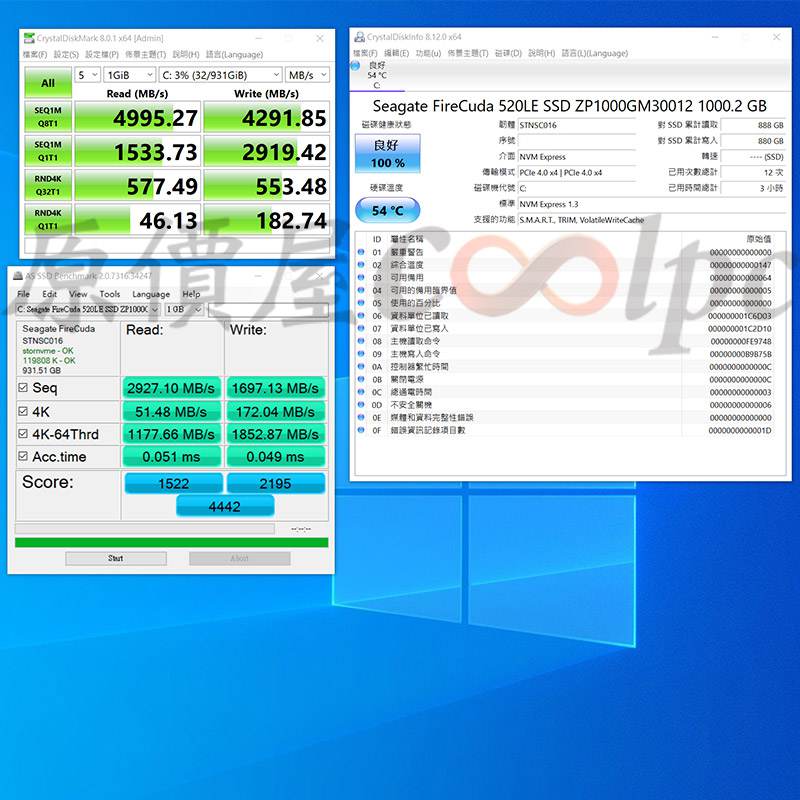The image size is (800, 800).
Task: Open CrystalDiskMark Help menu
Action: (x=186, y=54)
